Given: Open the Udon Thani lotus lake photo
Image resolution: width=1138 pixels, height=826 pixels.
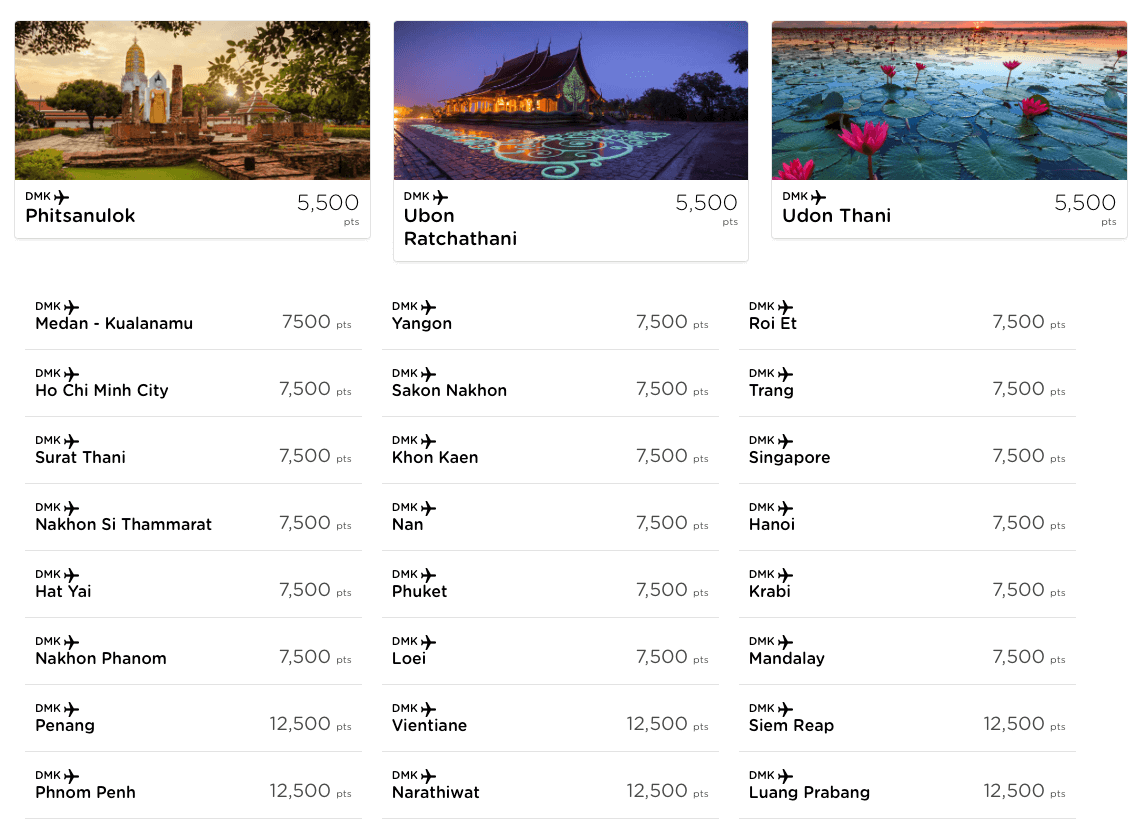Looking at the screenshot, I should click(949, 100).
